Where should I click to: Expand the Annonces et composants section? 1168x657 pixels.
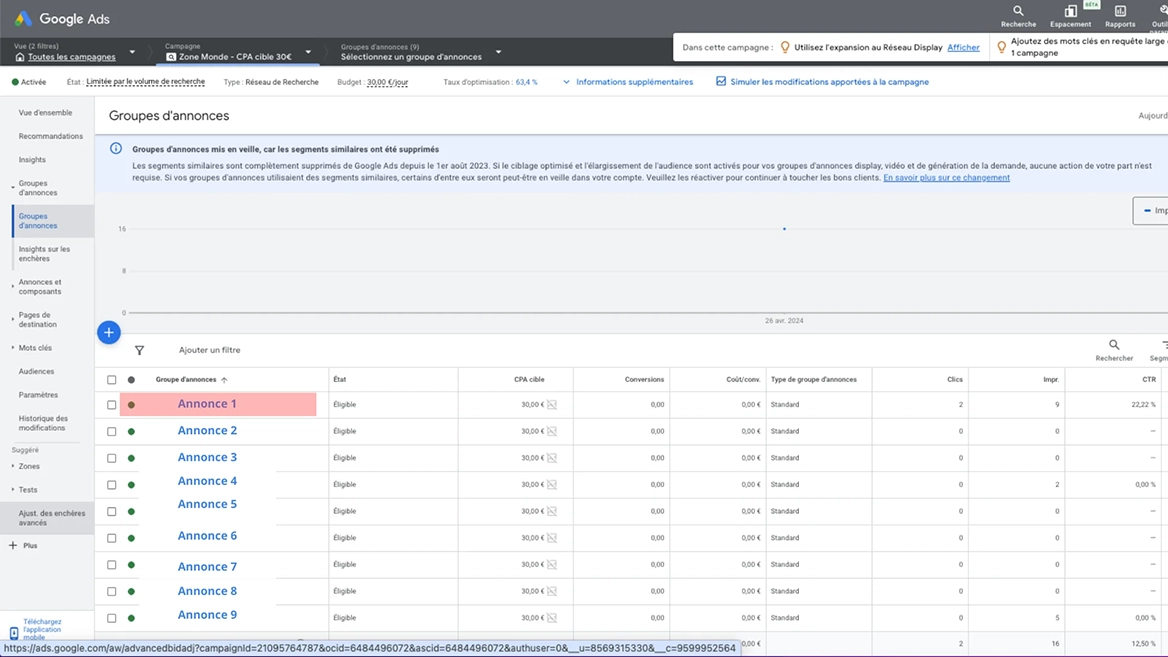point(13,286)
